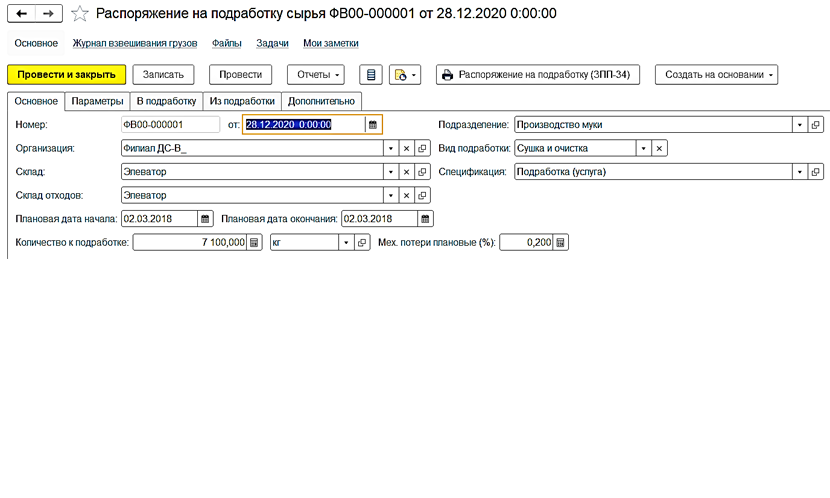830x498 pixels.
Task: Clear the Вид подработки field
Action: pos(659,148)
